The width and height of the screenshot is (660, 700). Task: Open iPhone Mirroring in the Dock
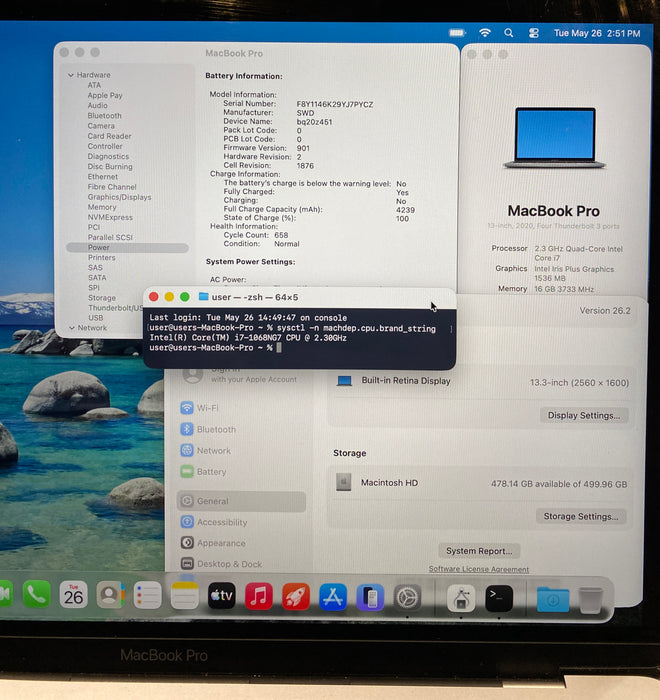(x=370, y=597)
